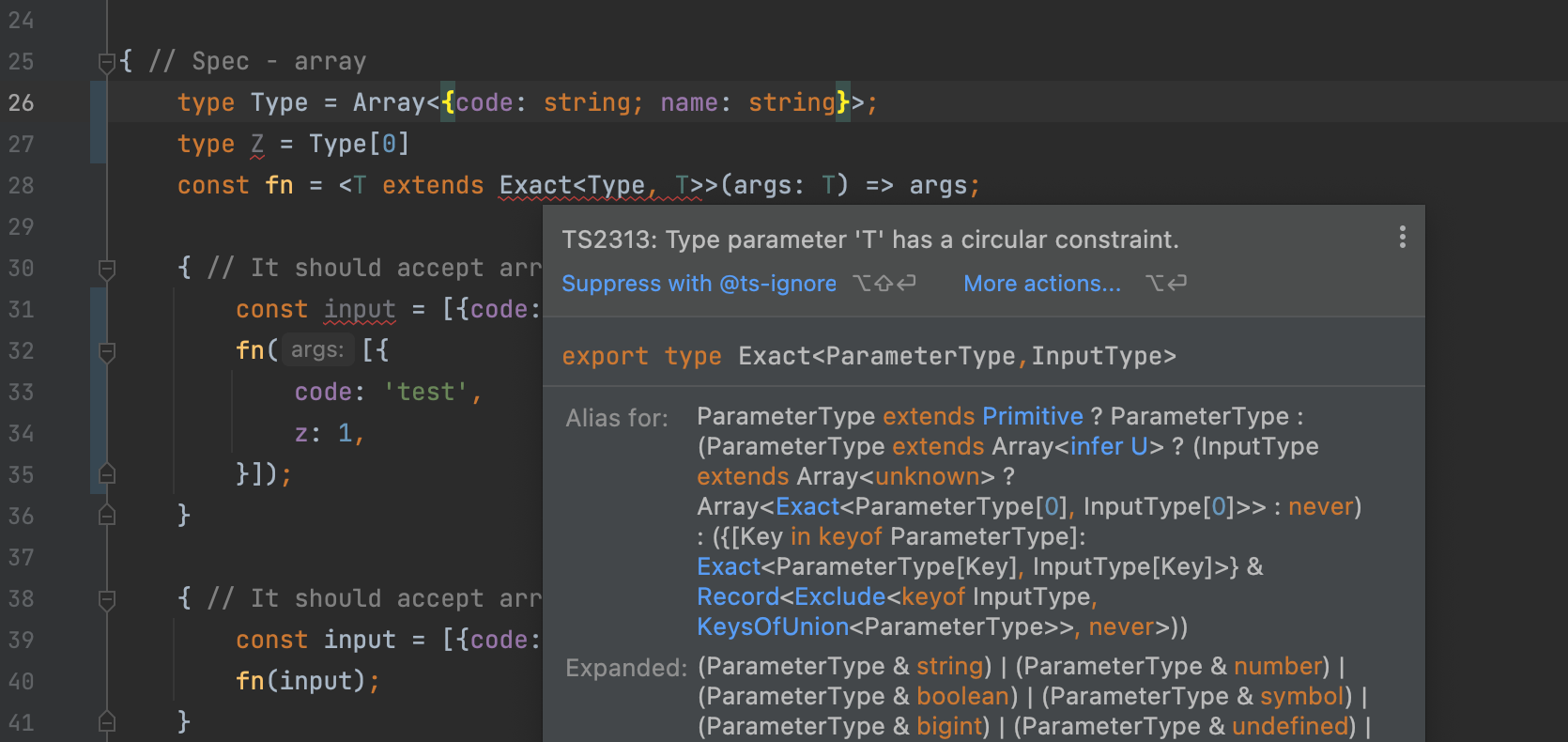Click 'Alias for:' label in tooltip

pyautogui.click(x=617, y=418)
